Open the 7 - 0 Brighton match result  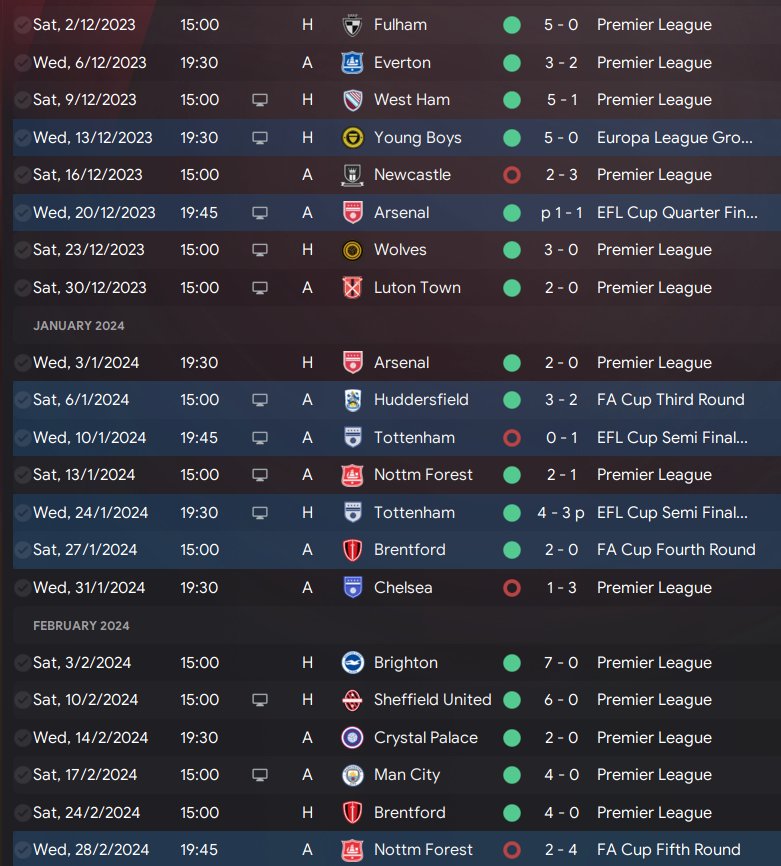pos(561,663)
